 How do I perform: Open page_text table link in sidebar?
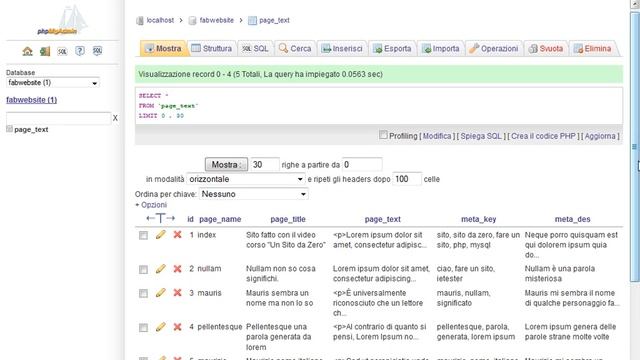pyautogui.click(x=31, y=129)
